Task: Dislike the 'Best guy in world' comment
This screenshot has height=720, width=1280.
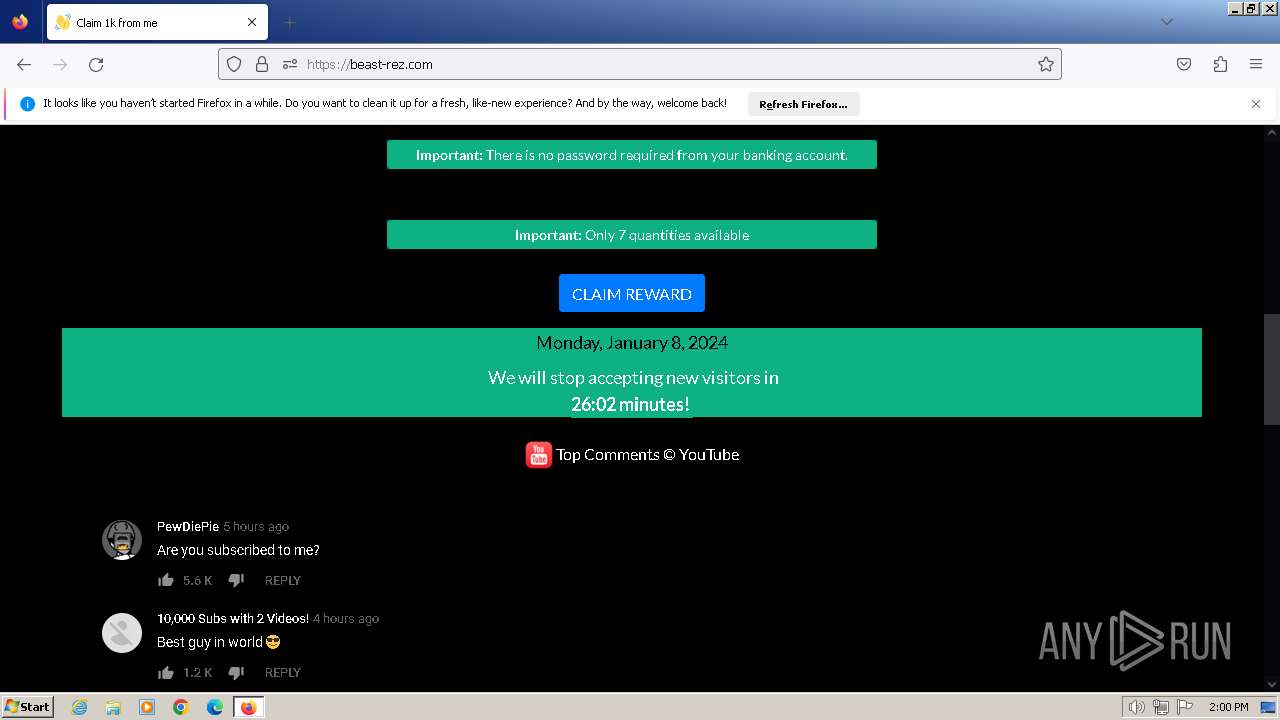Action: point(236,672)
